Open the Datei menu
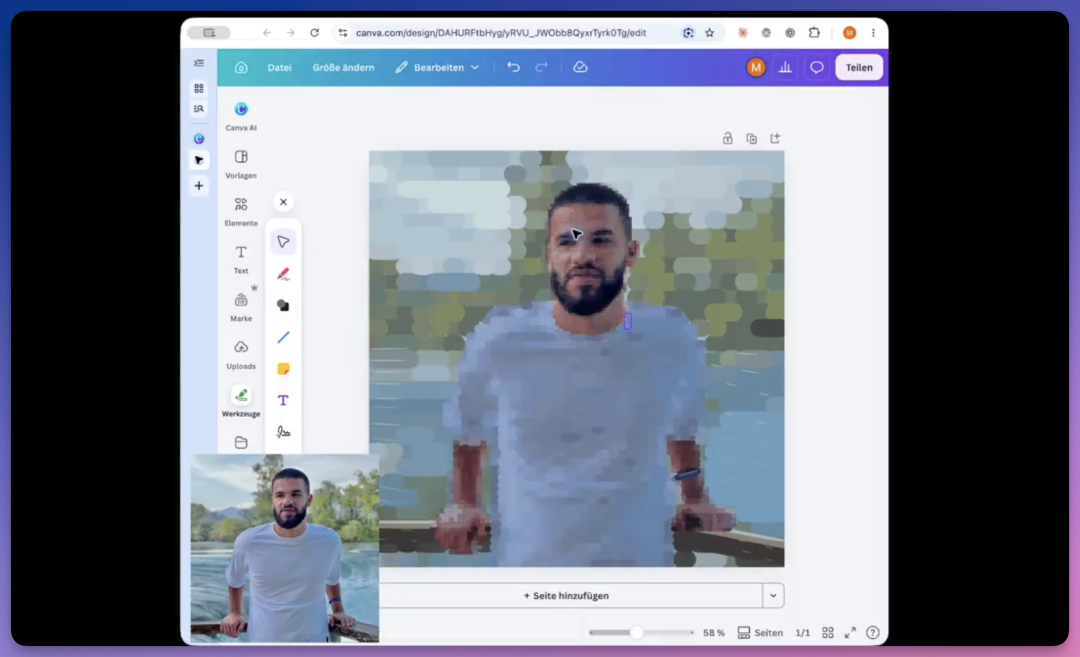Screen dimensions: 1080x657 279,67
